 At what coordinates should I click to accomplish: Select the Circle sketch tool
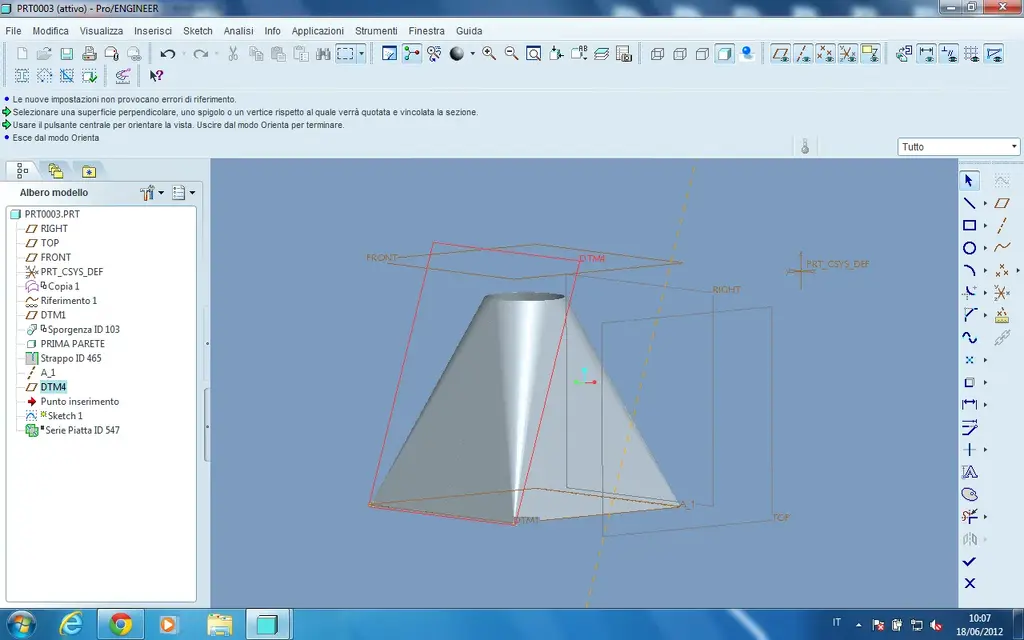[x=969, y=248]
